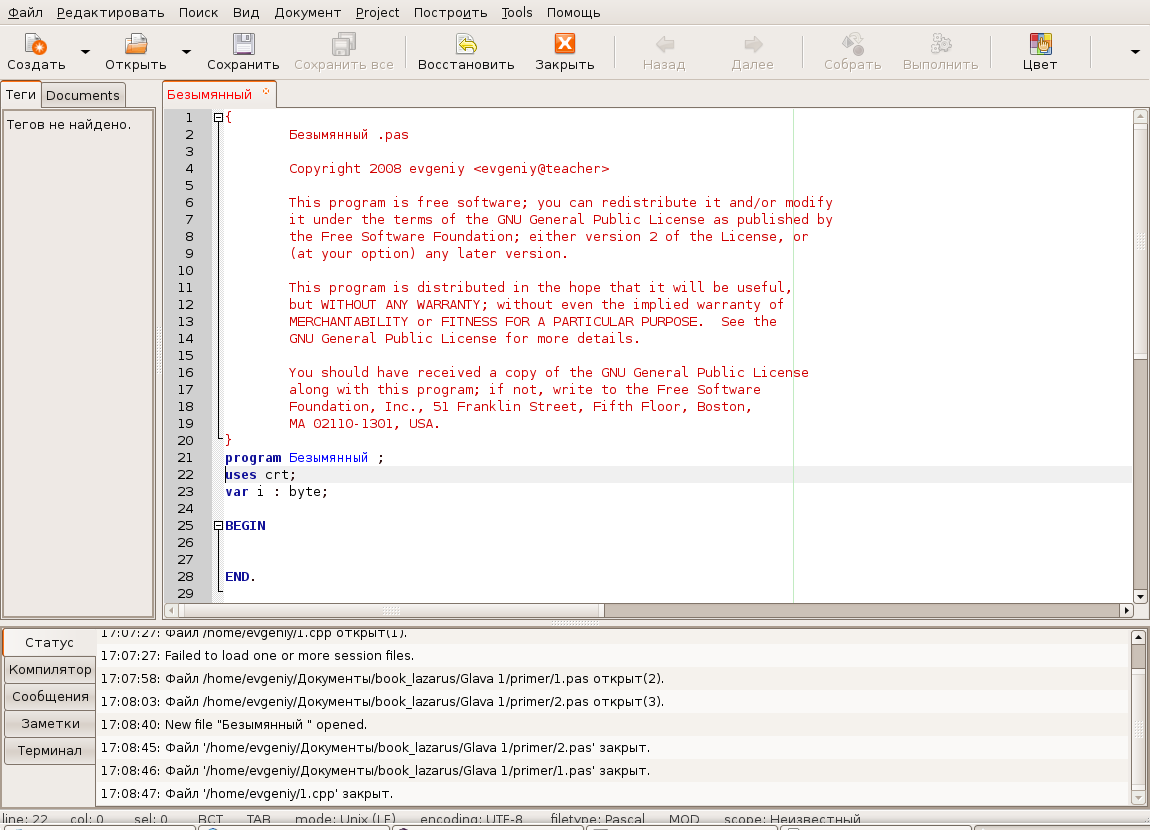The width and height of the screenshot is (1150, 830).
Task: Click the Собрать build icon
Action: click(x=852, y=44)
